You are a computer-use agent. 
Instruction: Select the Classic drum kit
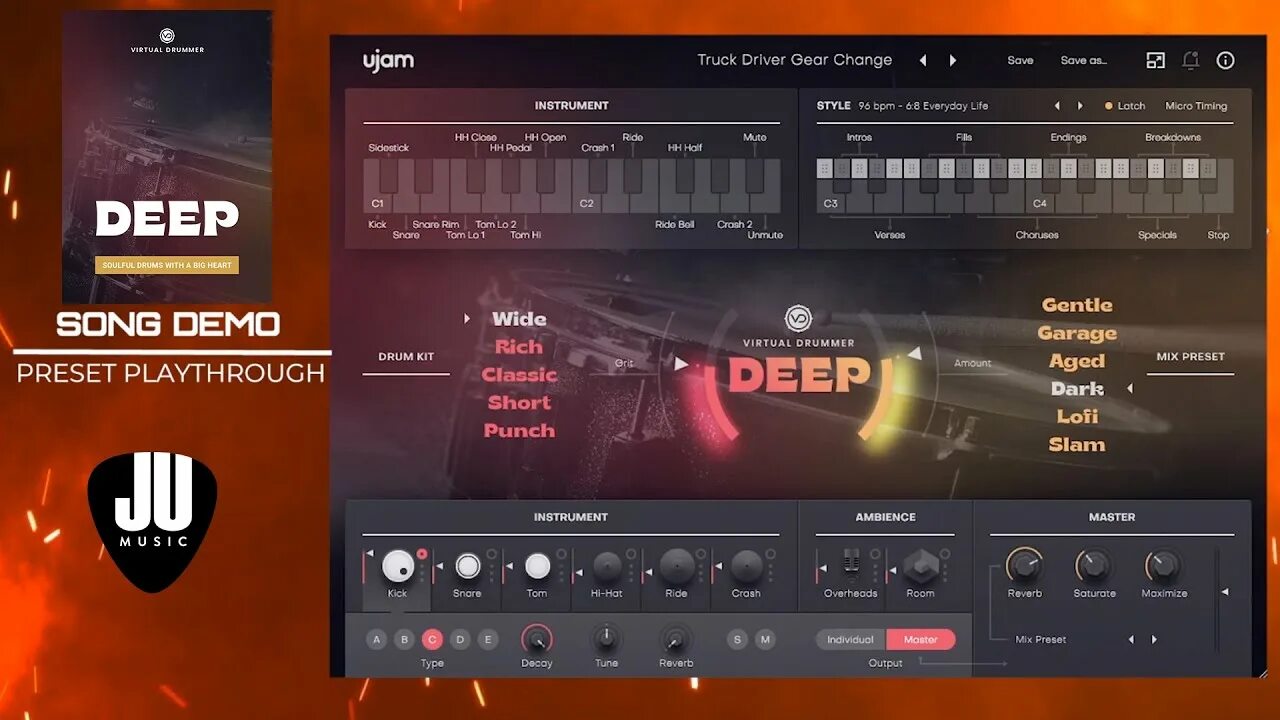tap(519, 375)
